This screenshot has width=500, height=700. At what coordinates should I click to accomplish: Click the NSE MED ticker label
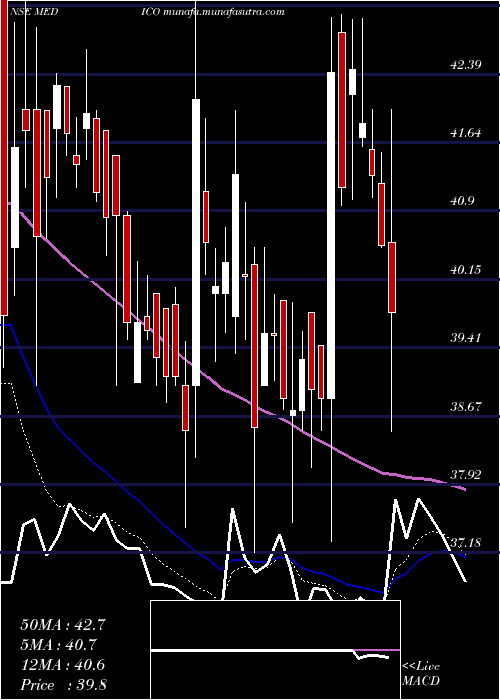34,12
